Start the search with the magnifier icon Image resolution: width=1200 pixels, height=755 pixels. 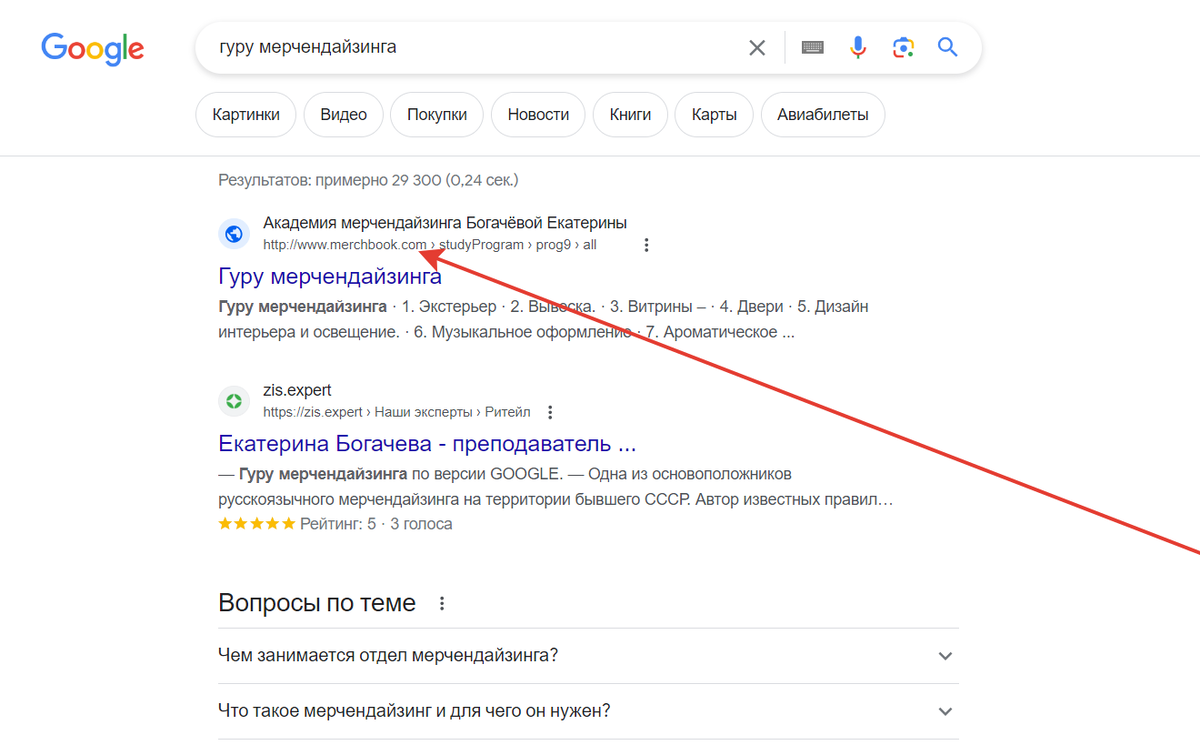point(947,47)
